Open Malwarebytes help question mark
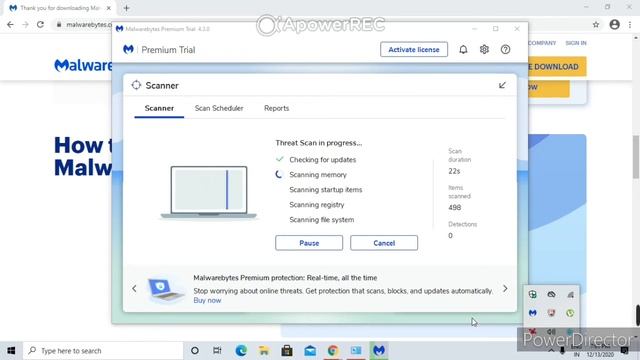This screenshot has height=360, width=640. click(505, 49)
